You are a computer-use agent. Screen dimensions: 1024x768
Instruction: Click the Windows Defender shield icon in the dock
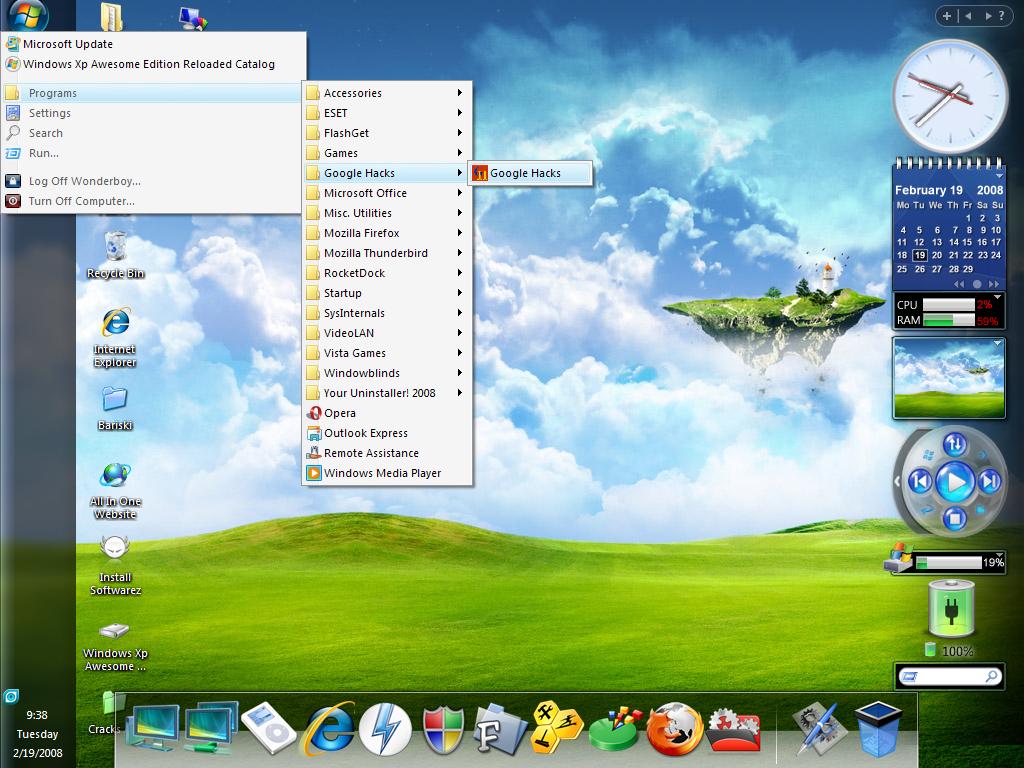pos(444,727)
